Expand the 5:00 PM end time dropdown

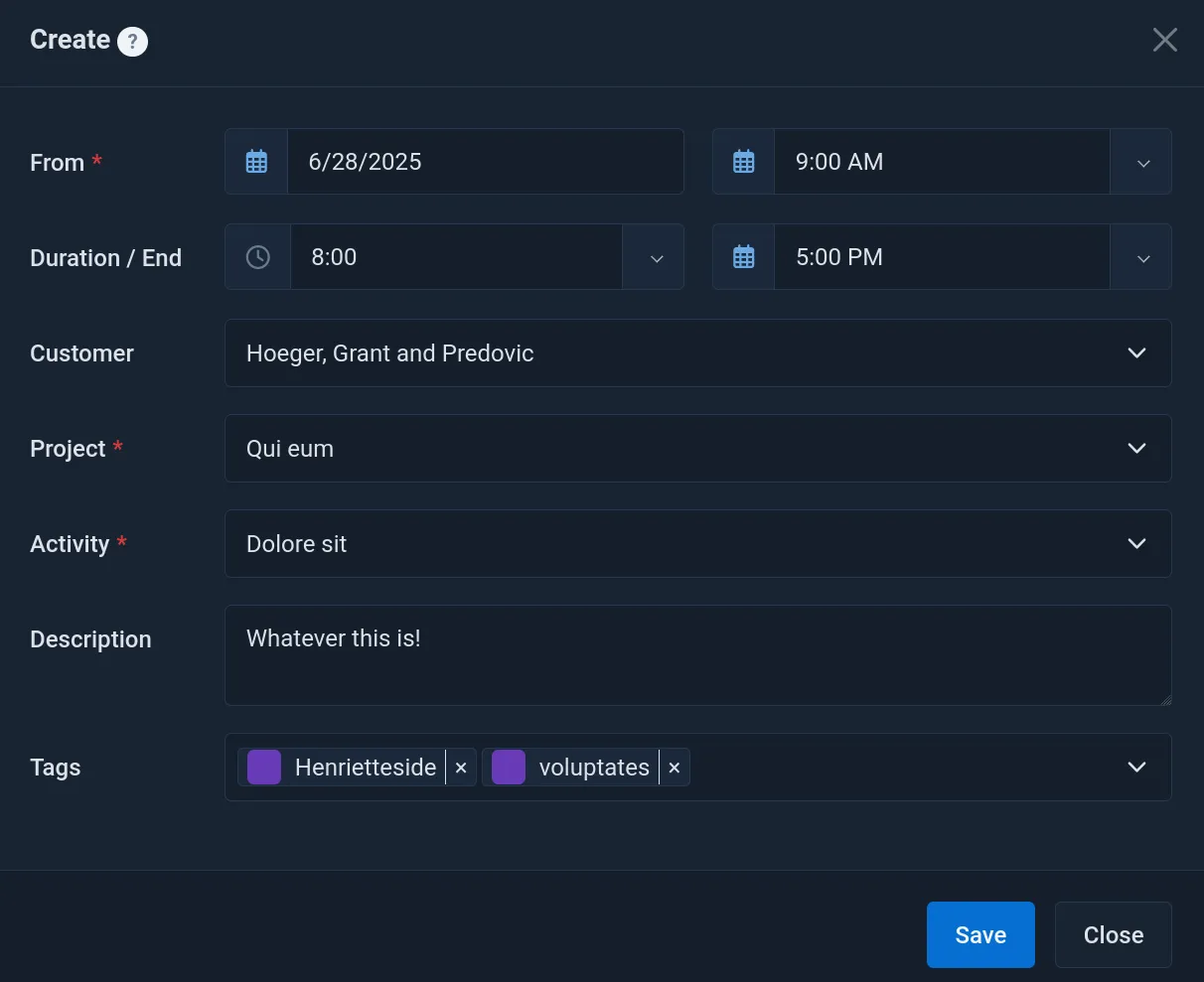tap(1142, 258)
